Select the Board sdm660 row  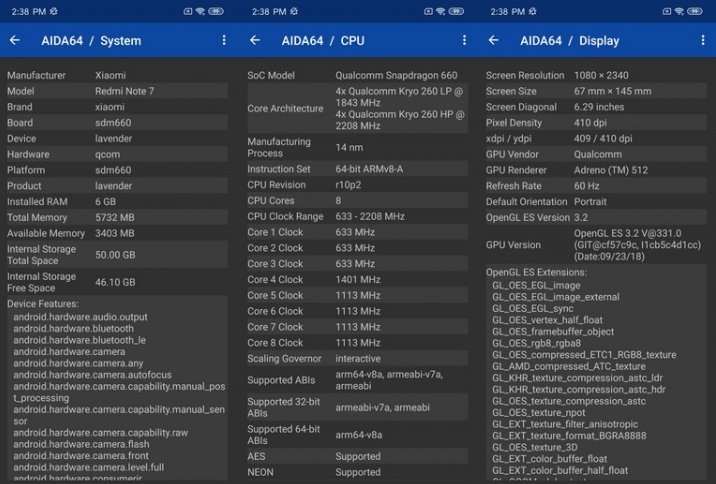point(116,123)
